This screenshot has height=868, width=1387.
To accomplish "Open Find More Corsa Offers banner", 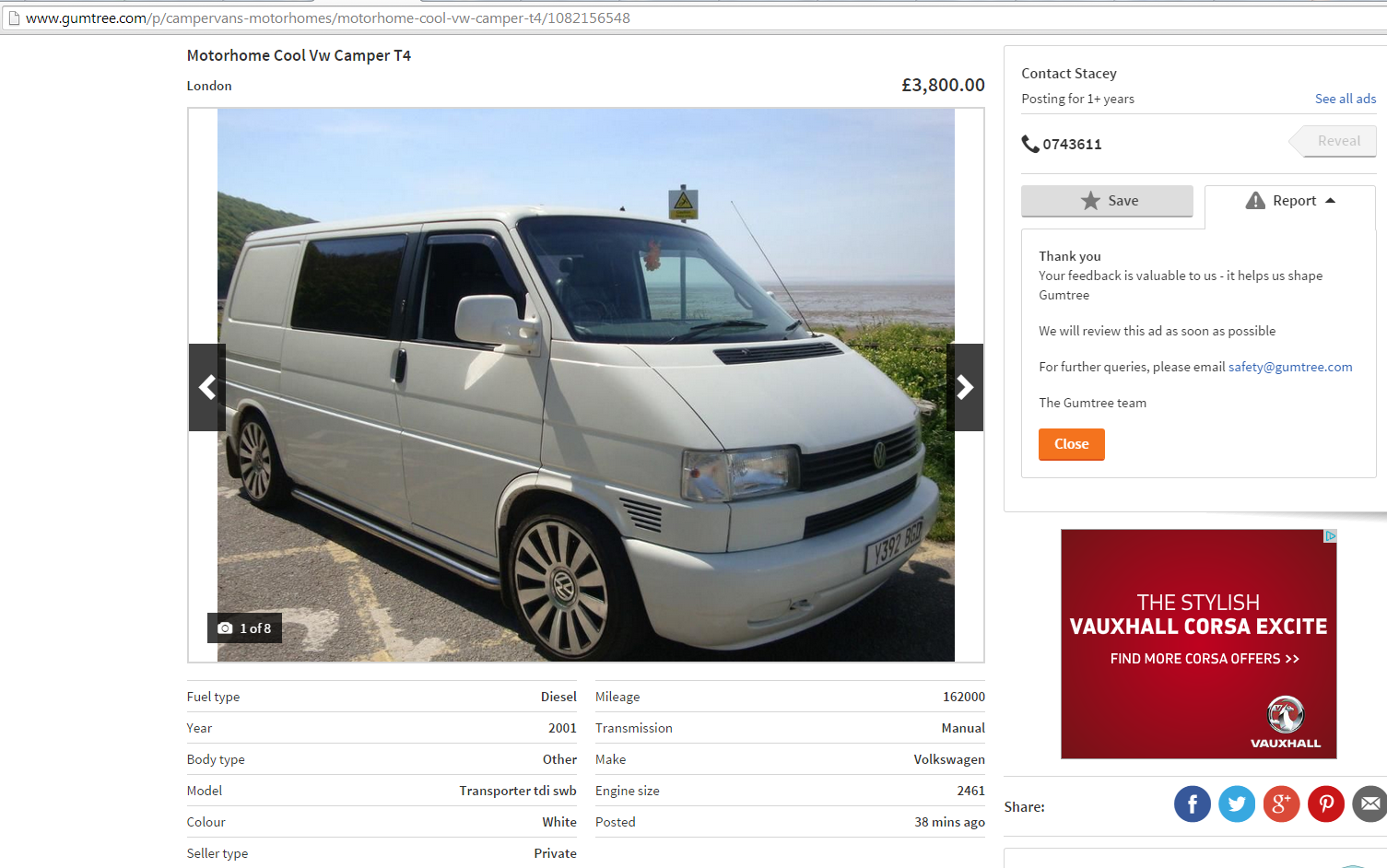I will tap(1205, 659).
